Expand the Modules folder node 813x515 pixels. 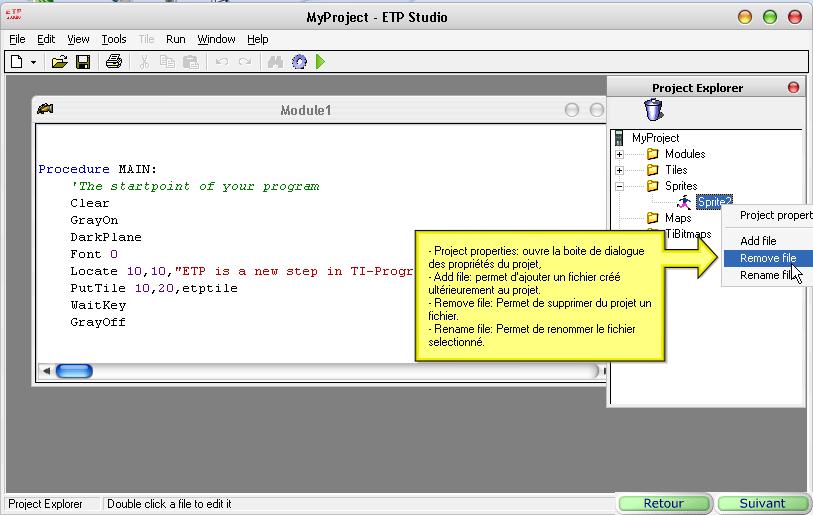pos(619,155)
